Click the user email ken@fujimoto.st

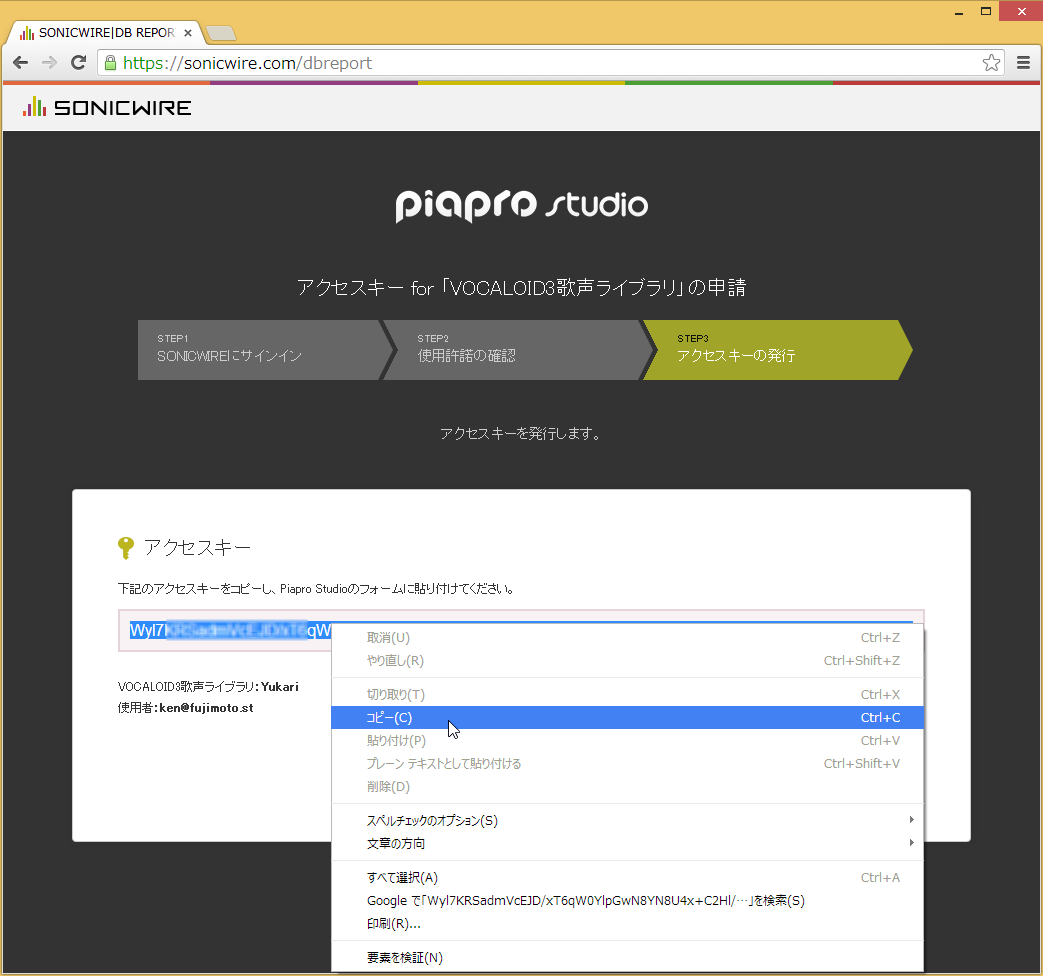click(206, 708)
